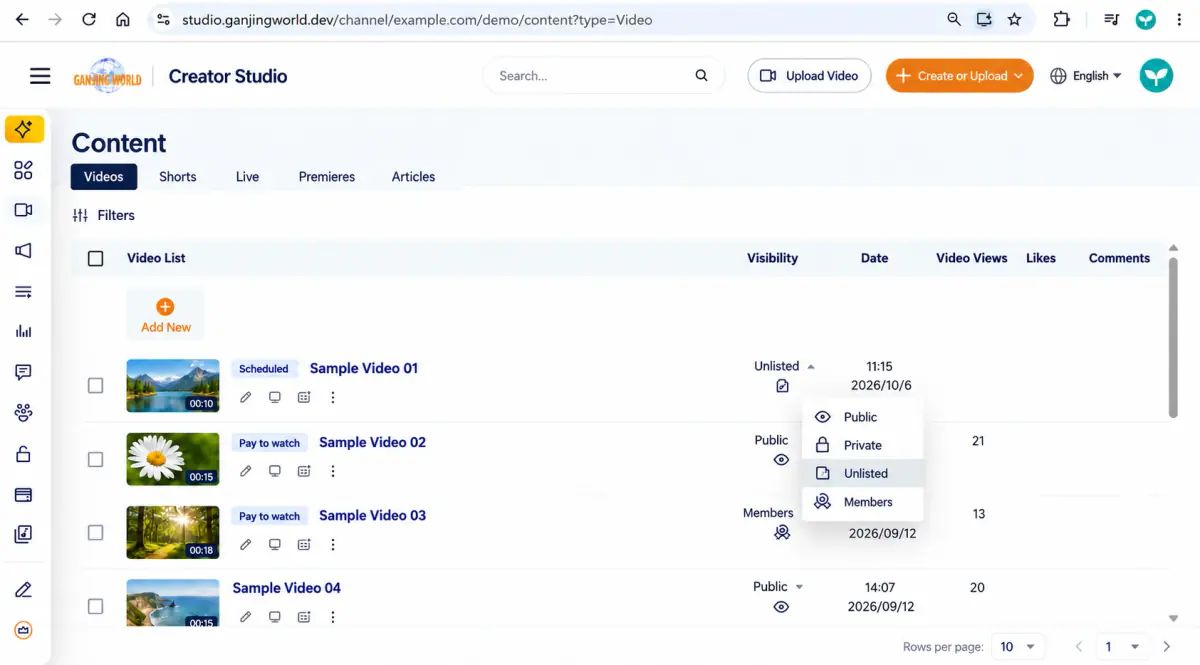Switch to the Live tab
Viewport: 1200px width, 665px height.
(247, 176)
